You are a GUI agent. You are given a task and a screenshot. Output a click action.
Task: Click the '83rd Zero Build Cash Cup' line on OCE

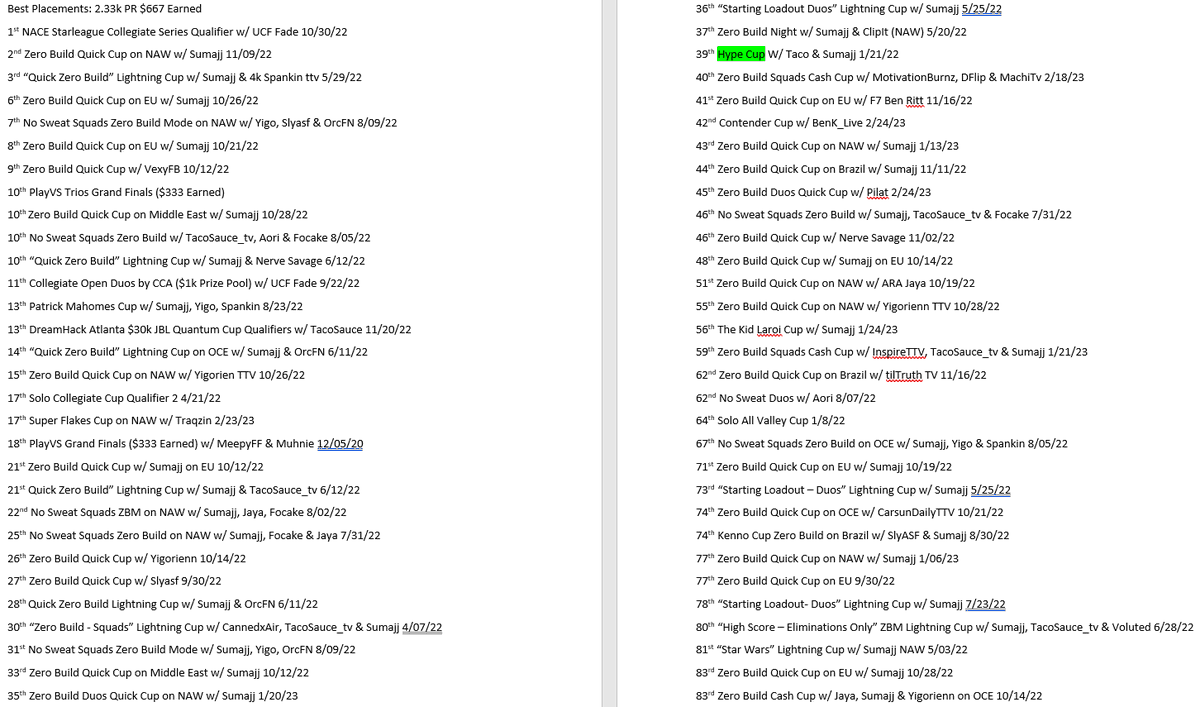tap(869, 697)
